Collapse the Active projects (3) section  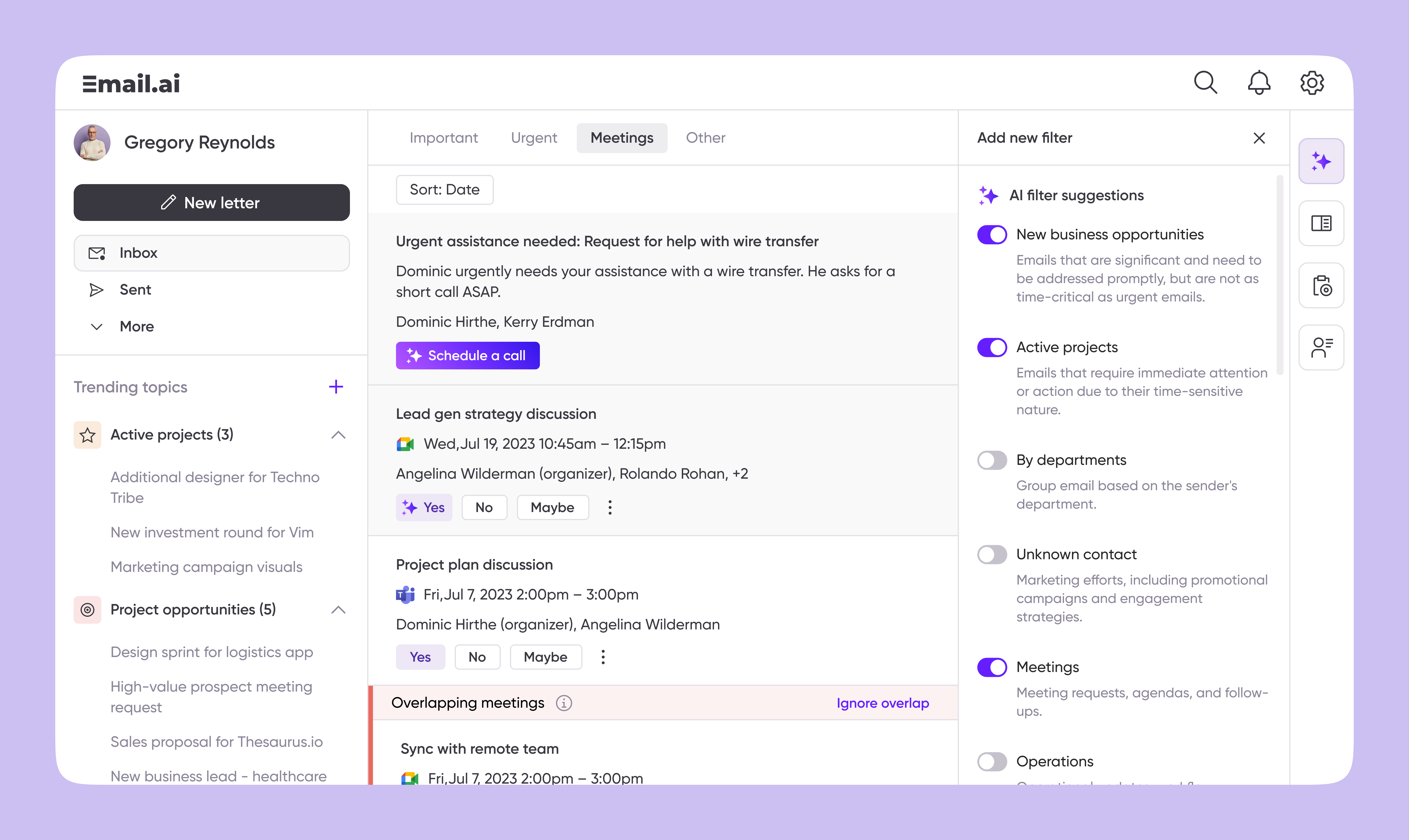[338, 435]
